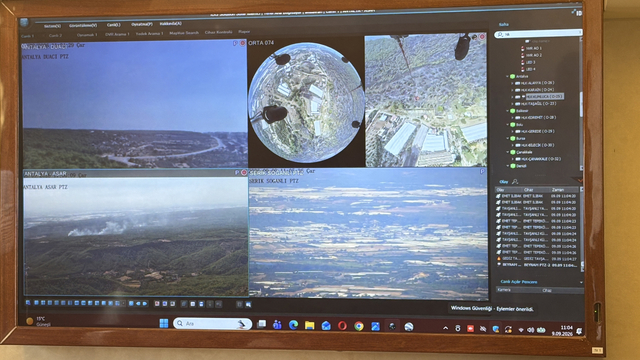Open File Explorer from taskbar
This screenshot has width=640, height=360.
(x=309, y=325)
